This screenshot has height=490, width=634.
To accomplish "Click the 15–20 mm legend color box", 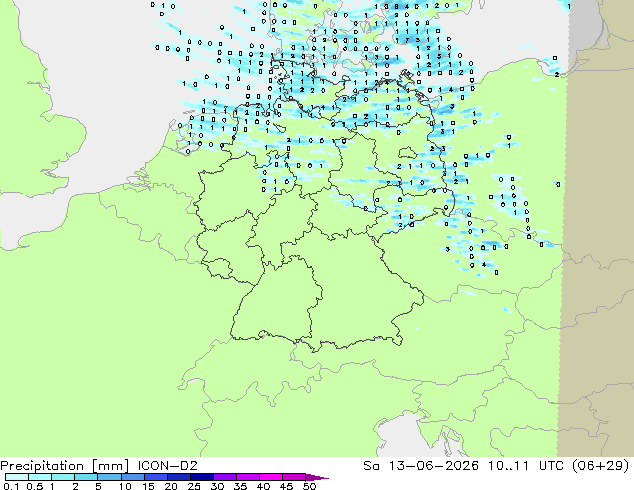I will click(x=155, y=477).
